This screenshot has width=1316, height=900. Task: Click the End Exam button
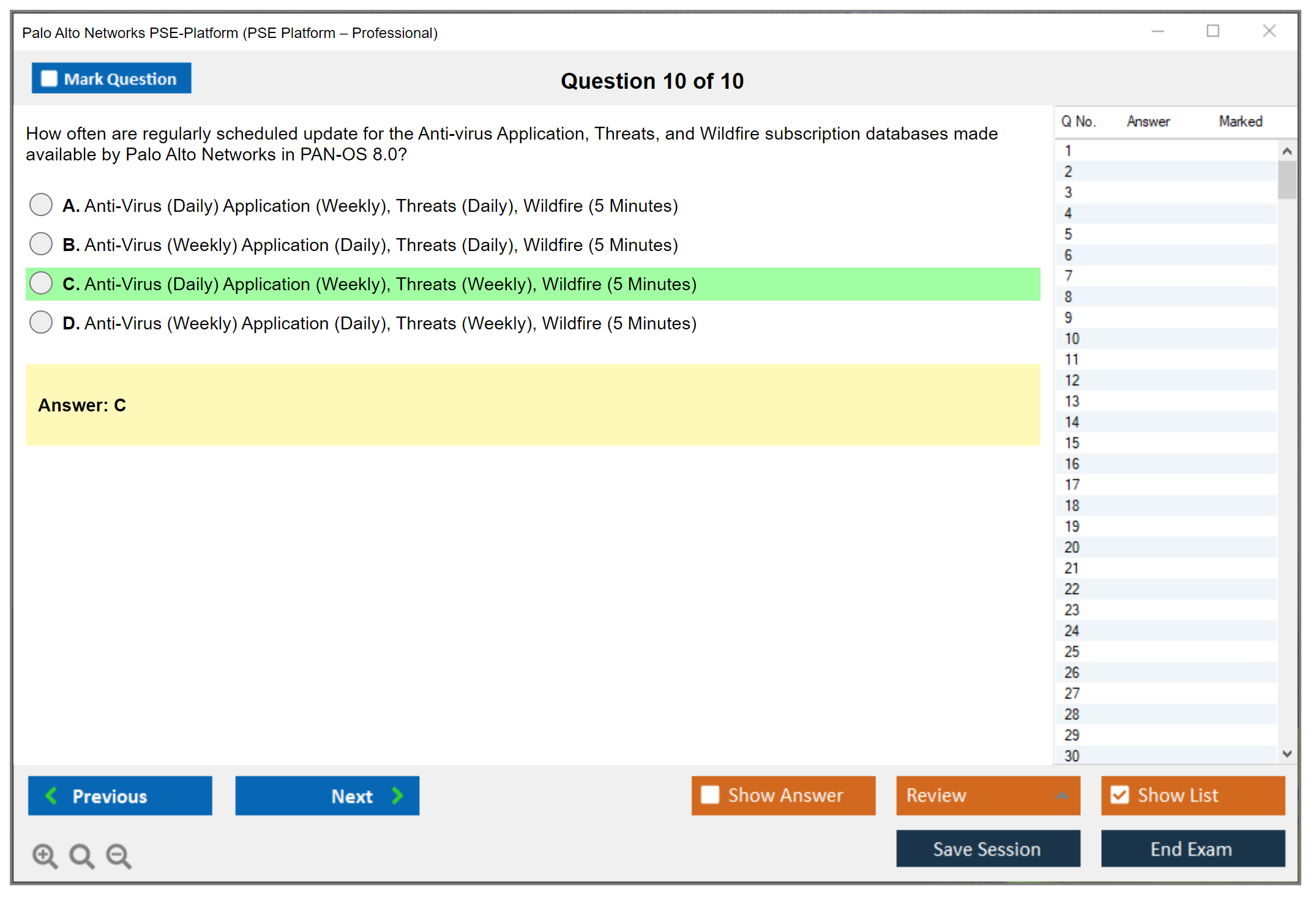point(1192,849)
